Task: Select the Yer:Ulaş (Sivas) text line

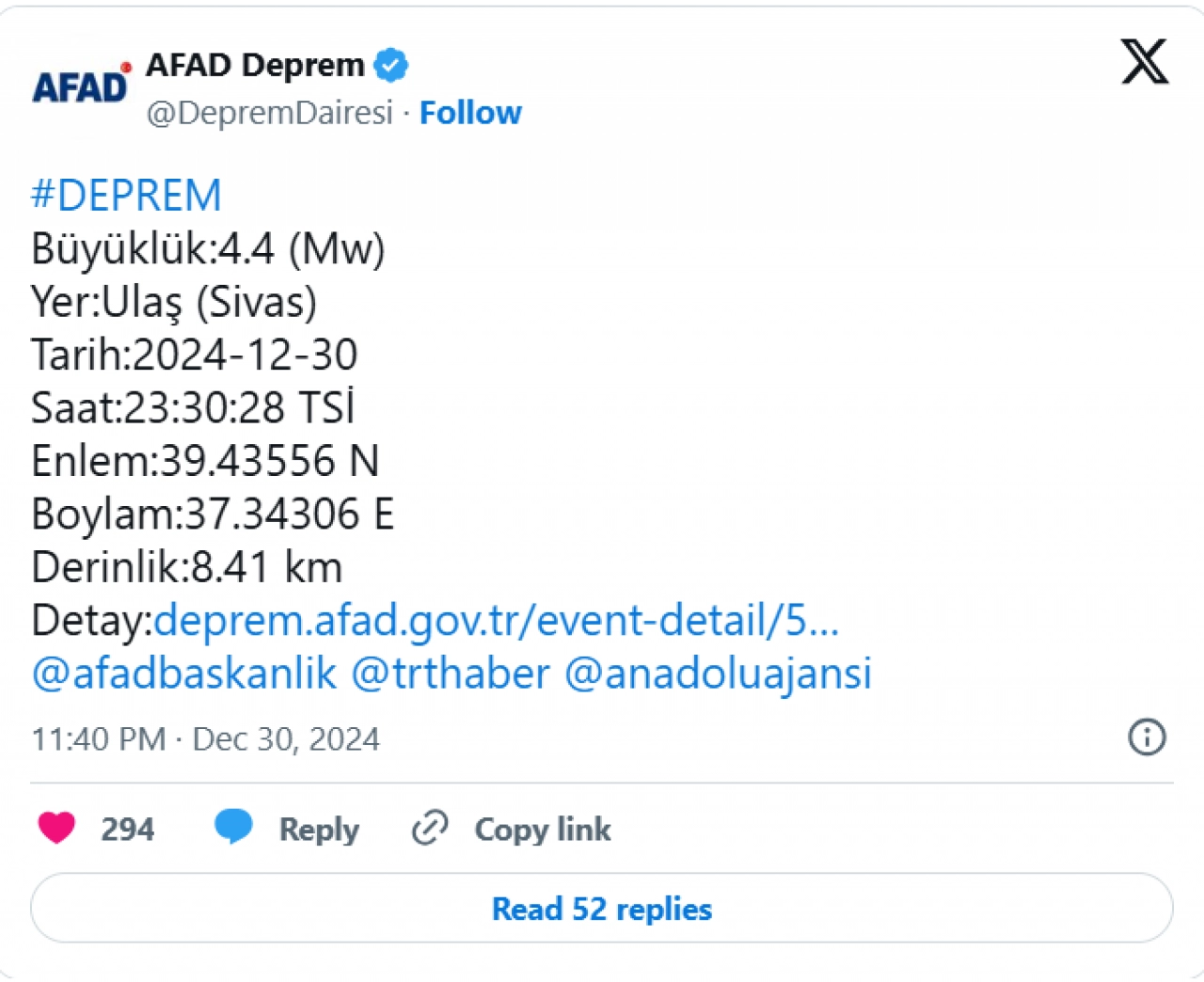Action: (174, 302)
